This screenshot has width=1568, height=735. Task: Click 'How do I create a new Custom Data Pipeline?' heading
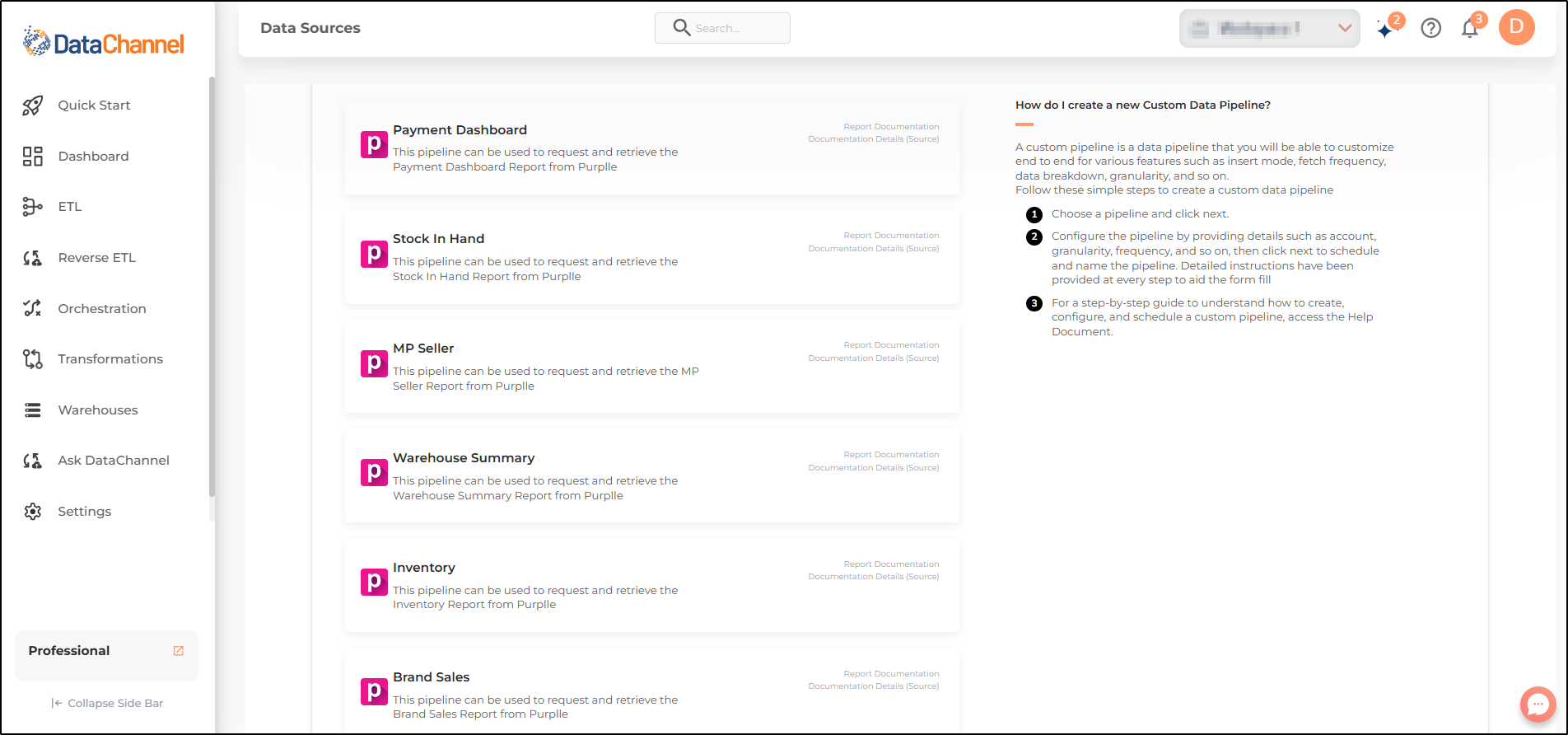[1143, 105]
